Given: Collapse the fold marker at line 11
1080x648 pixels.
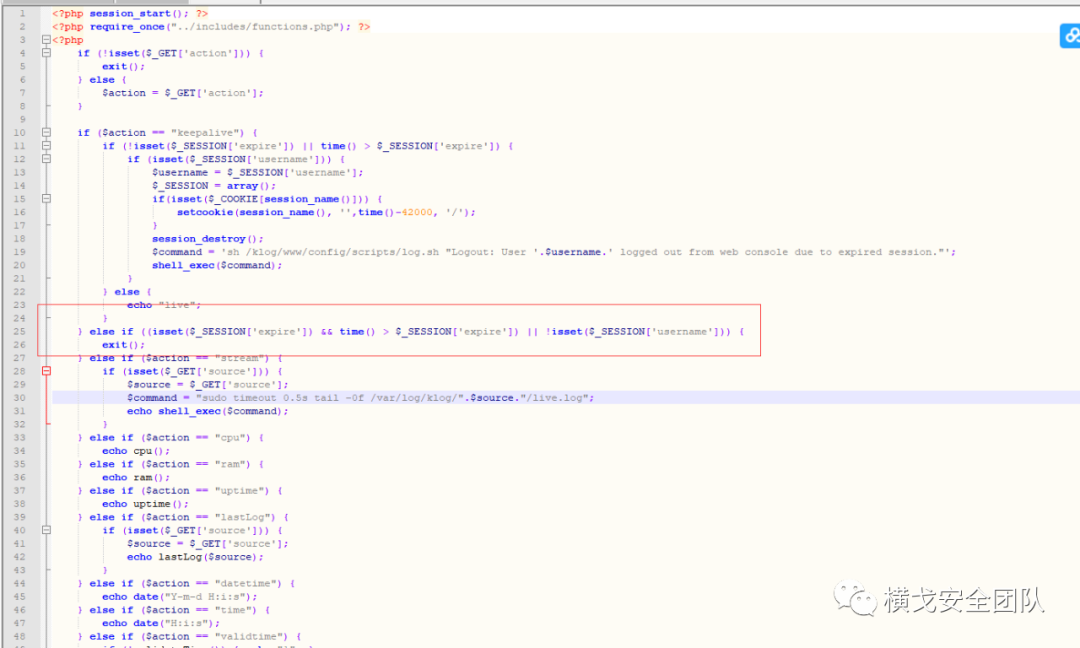Looking at the screenshot, I should (x=46, y=145).
